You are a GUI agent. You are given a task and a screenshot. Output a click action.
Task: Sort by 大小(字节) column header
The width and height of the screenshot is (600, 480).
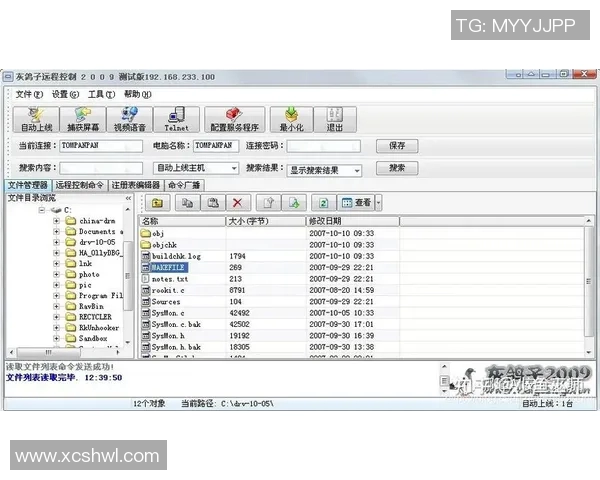pyautogui.click(x=266, y=221)
